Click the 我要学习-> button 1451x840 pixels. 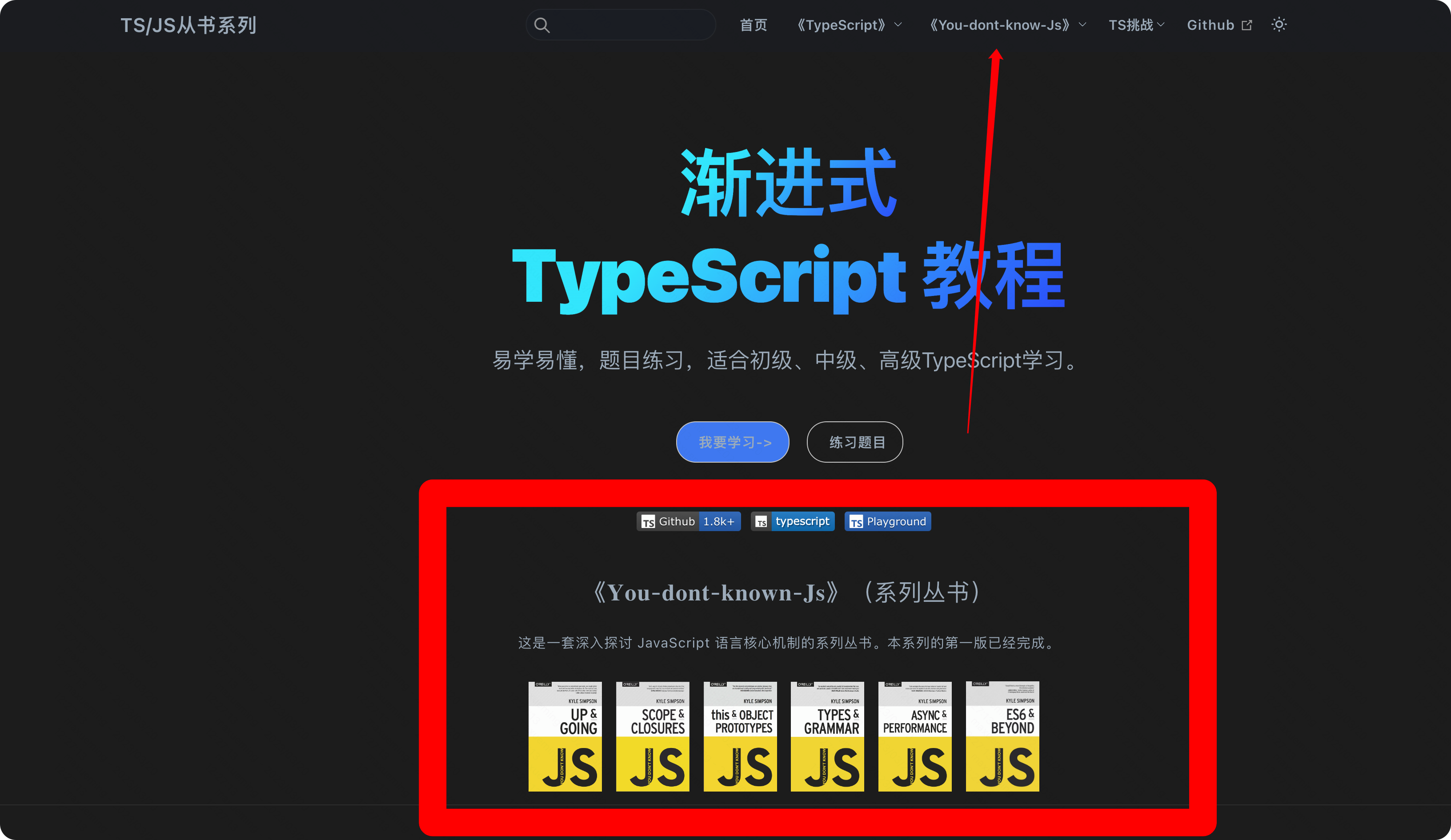(x=733, y=442)
